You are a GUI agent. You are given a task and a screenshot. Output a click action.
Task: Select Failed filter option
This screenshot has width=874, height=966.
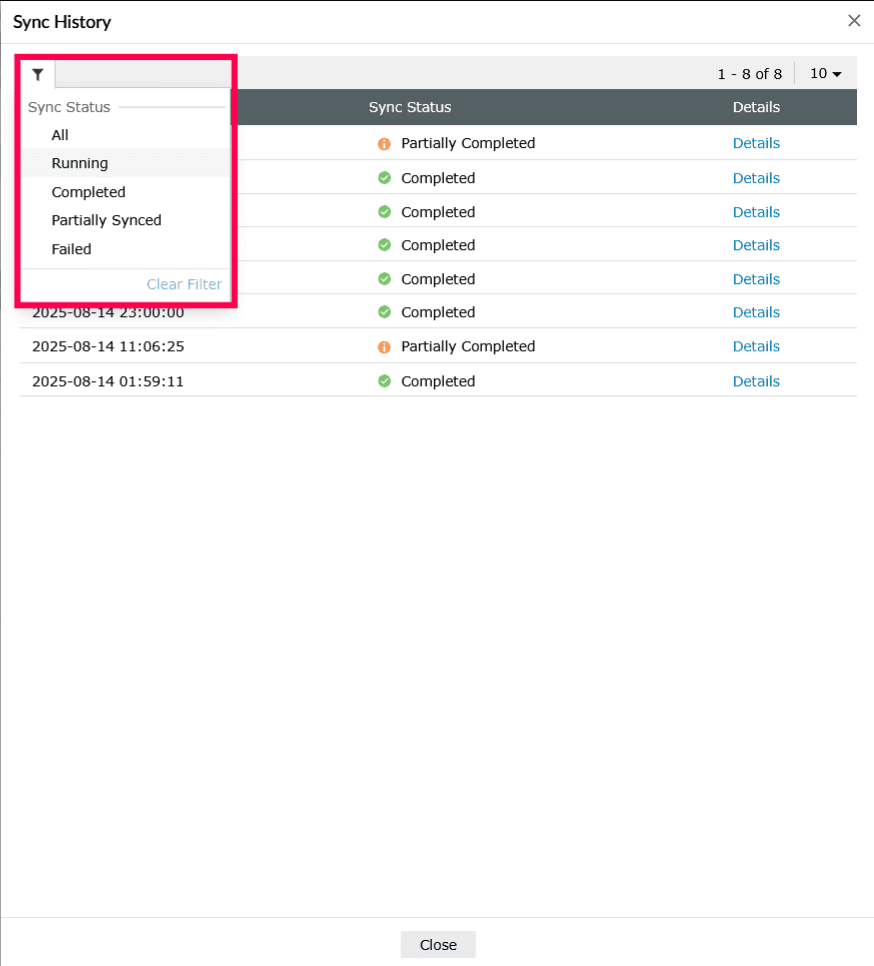coord(71,250)
